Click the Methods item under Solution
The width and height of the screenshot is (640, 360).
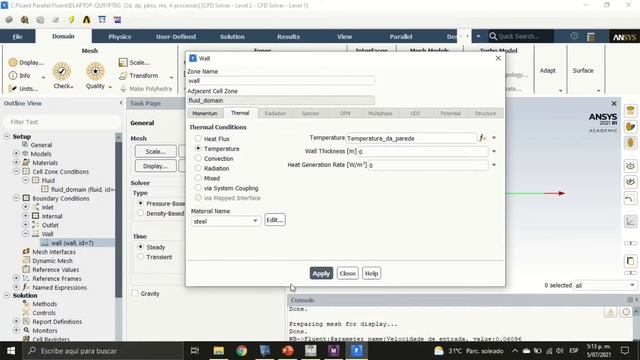[44, 304]
